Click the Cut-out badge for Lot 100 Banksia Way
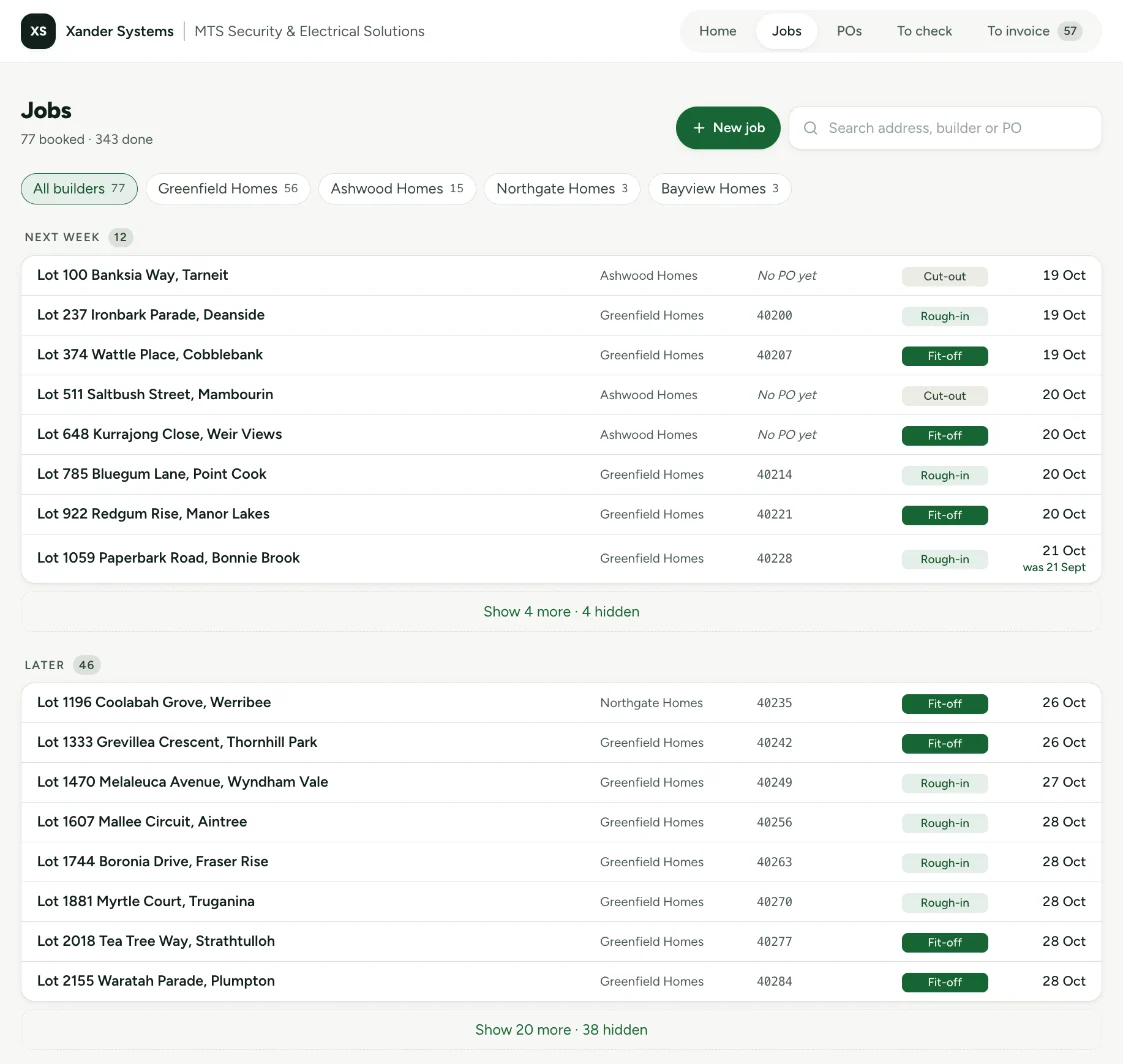Viewport: 1123px width, 1064px height. point(945,276)
